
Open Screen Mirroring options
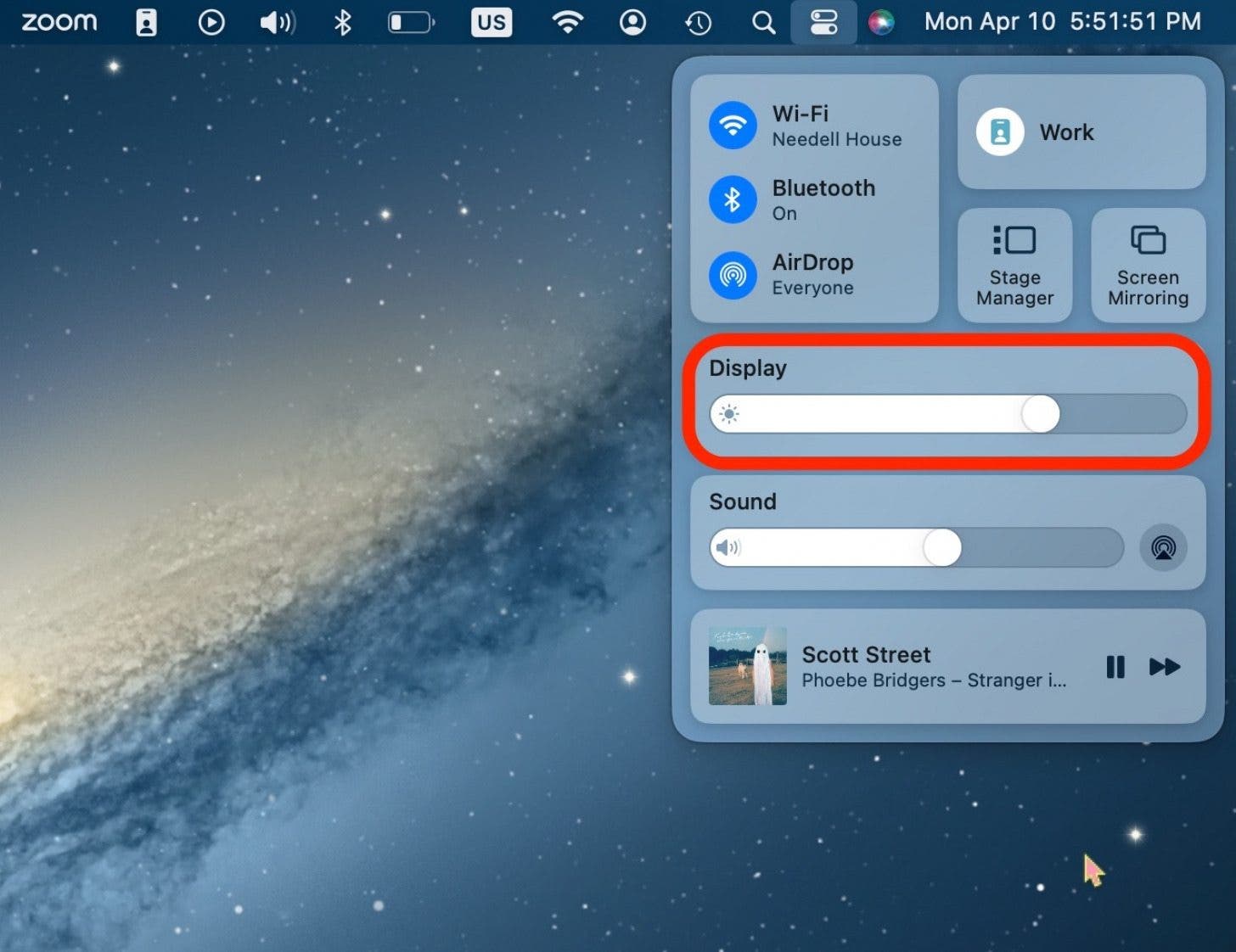coord(1148,266)
